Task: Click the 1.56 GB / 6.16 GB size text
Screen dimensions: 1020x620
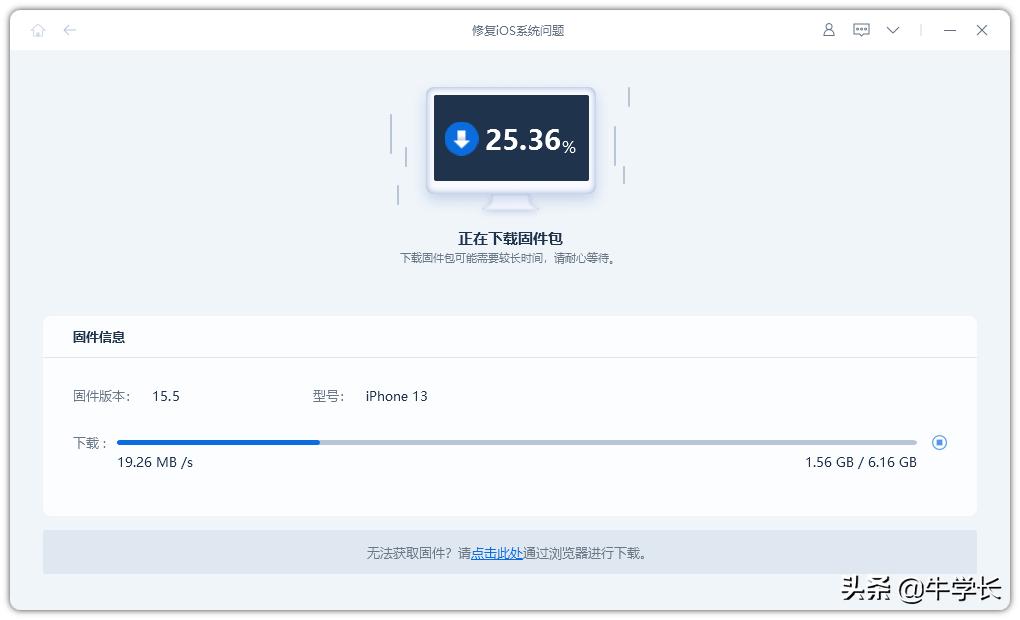Action: pos(862,462)
